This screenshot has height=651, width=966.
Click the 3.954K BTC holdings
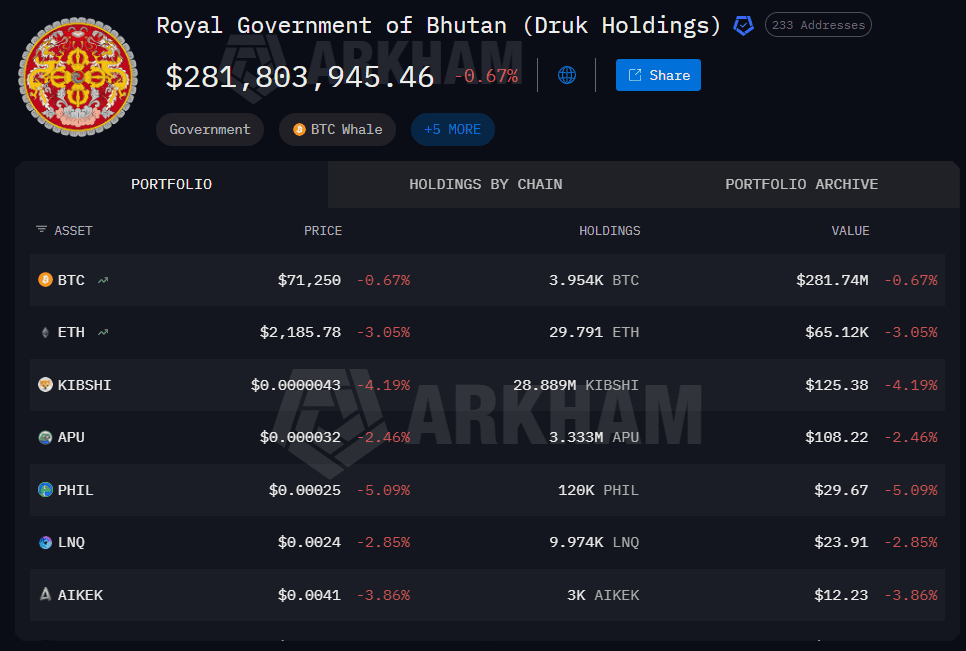click(594, 280)
